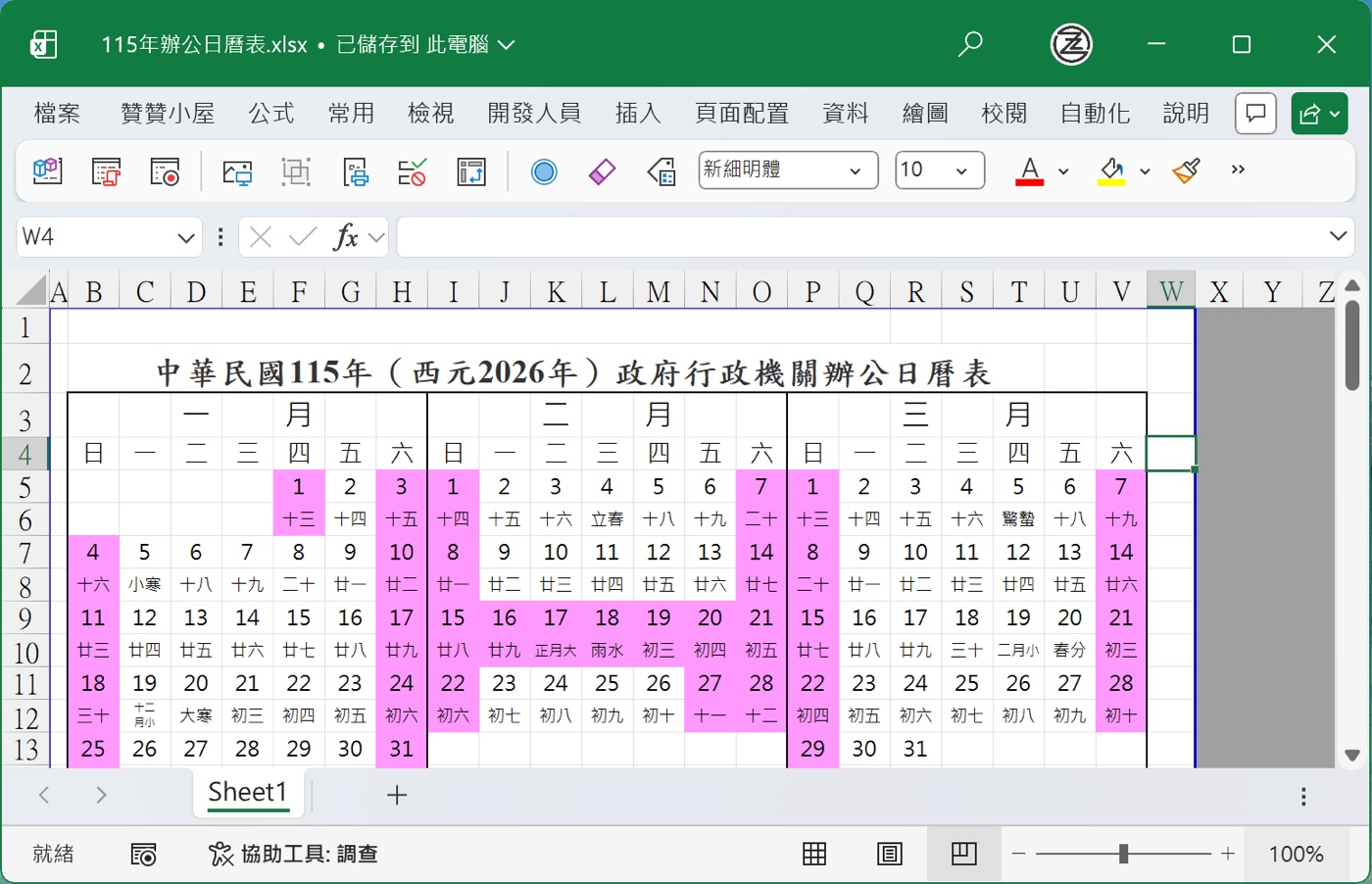Screen dimensions: 1372x884
Task: Click the insert function fx icon
Action: tap(346, 237)
